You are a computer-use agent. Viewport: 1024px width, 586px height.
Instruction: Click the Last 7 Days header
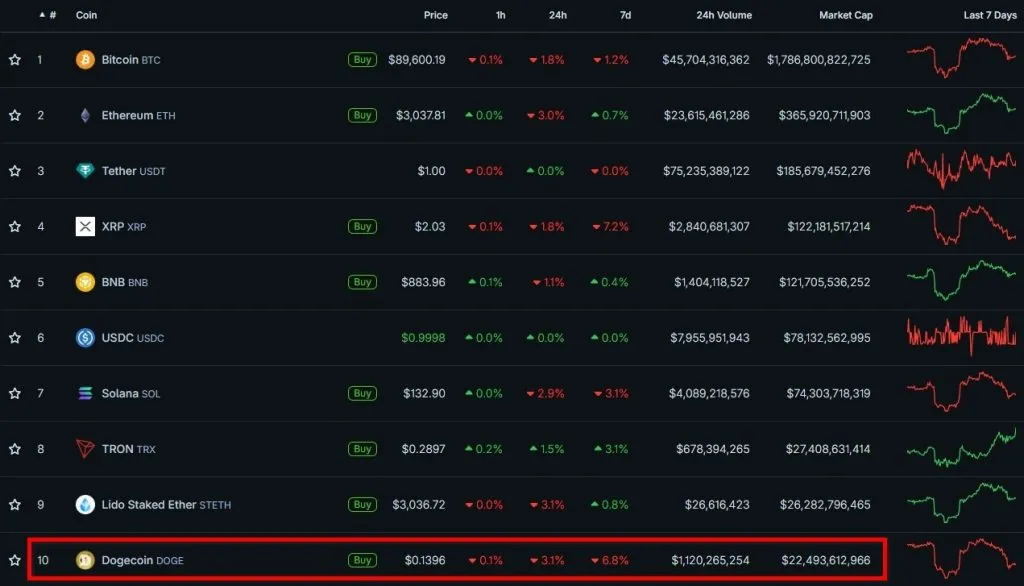990,14
